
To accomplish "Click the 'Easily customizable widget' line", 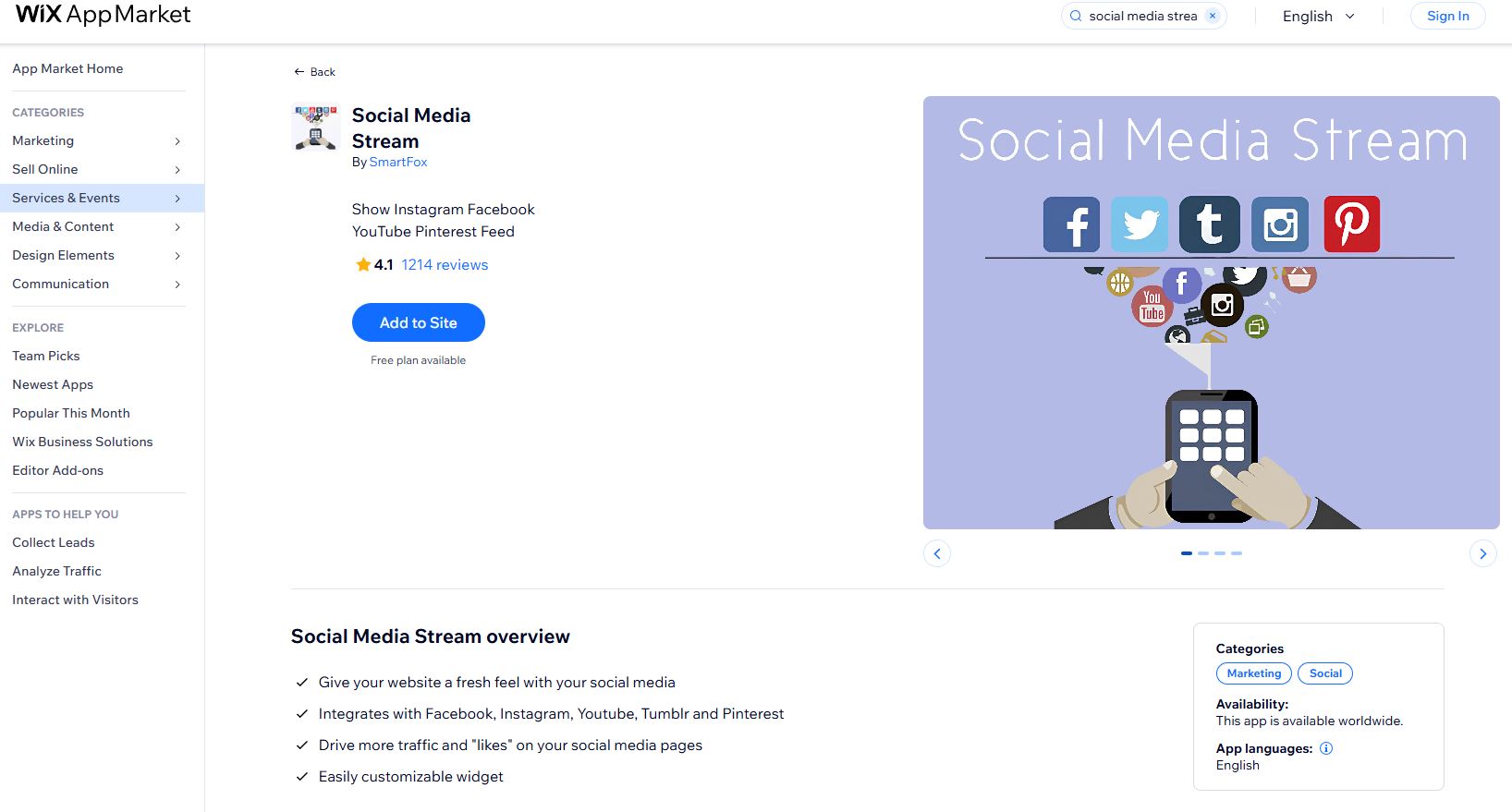I will 411,777.
